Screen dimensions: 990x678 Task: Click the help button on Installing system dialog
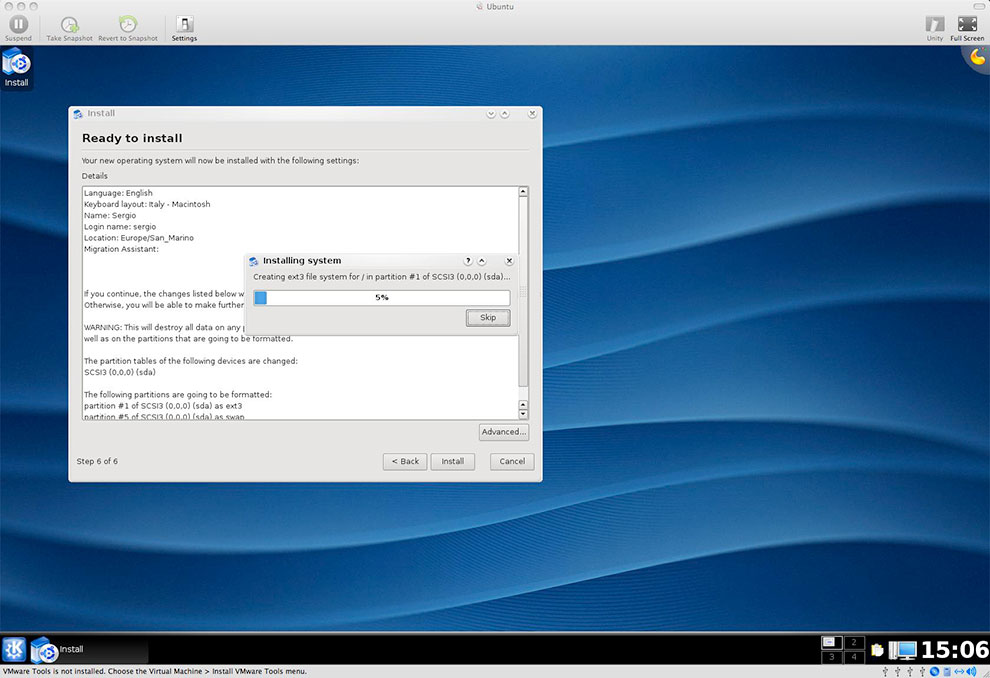click(468, 261)
